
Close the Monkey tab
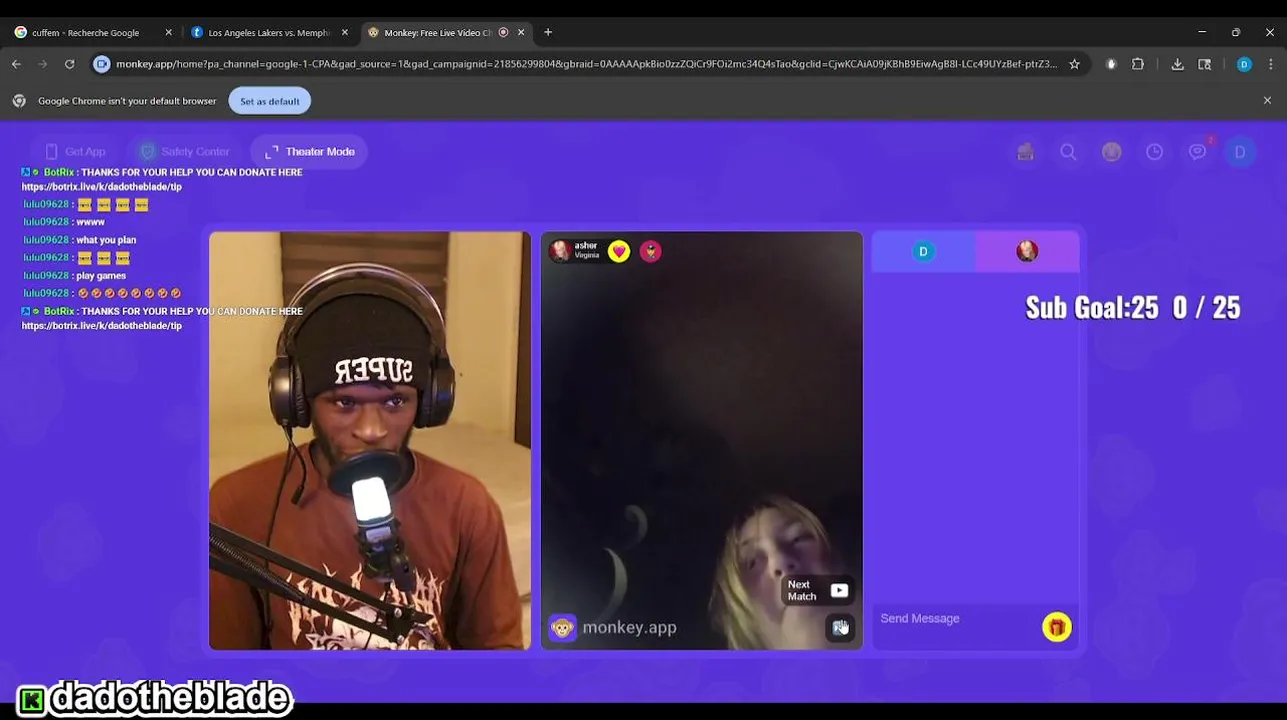(x=521, y=33)
